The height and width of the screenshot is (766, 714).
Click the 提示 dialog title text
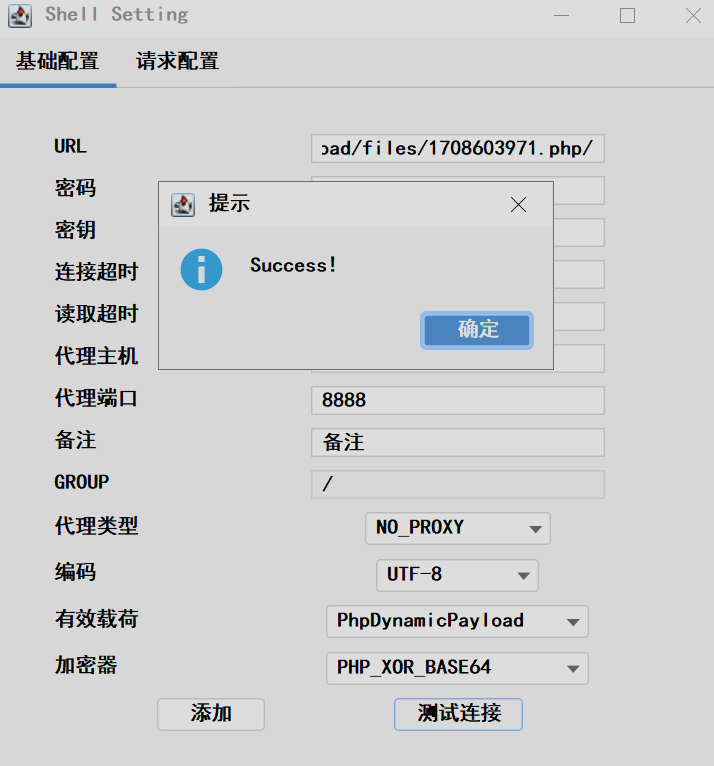pos(229,203)
